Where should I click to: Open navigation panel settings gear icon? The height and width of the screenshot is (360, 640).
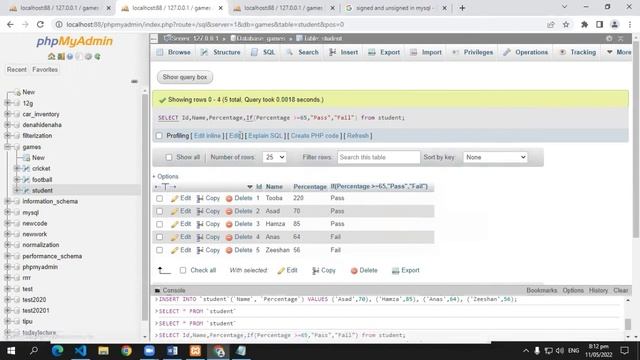[88, 56]
